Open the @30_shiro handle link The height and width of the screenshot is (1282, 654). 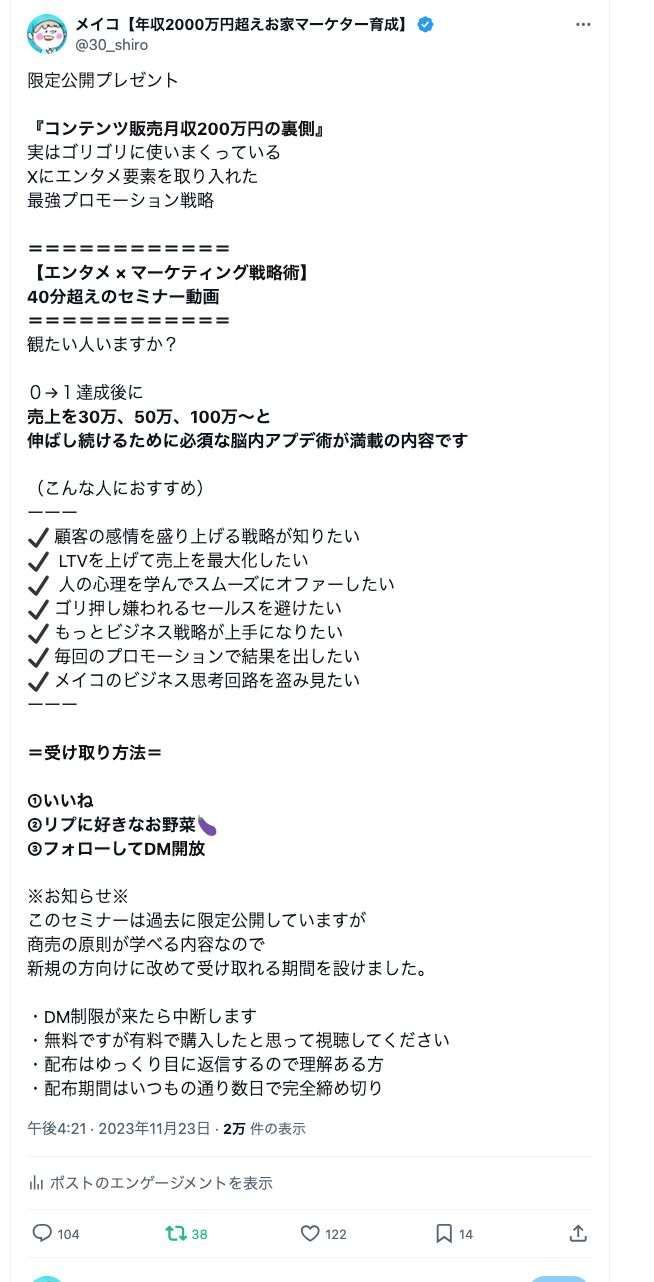pos(112,44)
